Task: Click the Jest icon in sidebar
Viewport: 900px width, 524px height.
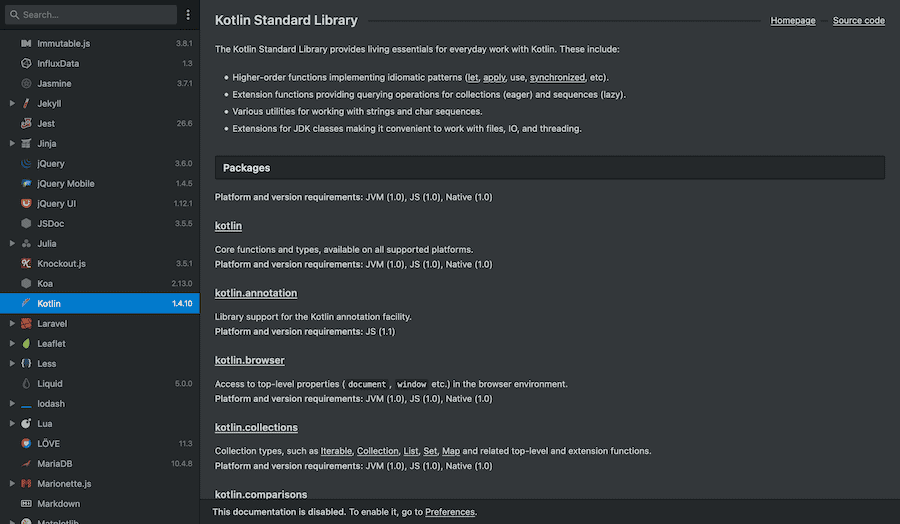Action: pyautogui.click(x=26, y=124)
